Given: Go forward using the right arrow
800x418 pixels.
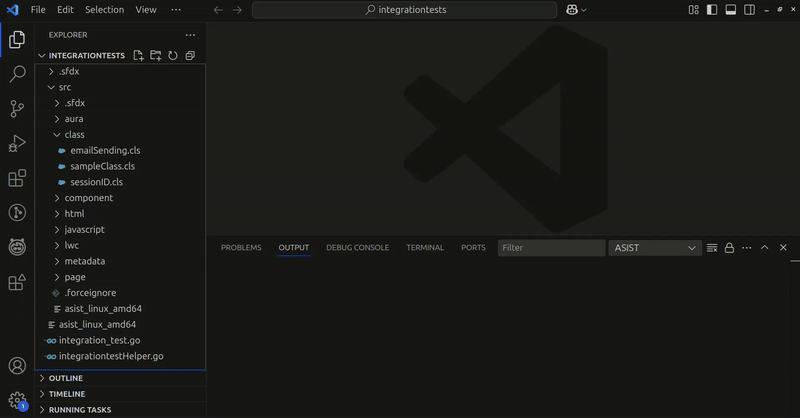Looking at the screenshot, I should click(x=237, y=10).
